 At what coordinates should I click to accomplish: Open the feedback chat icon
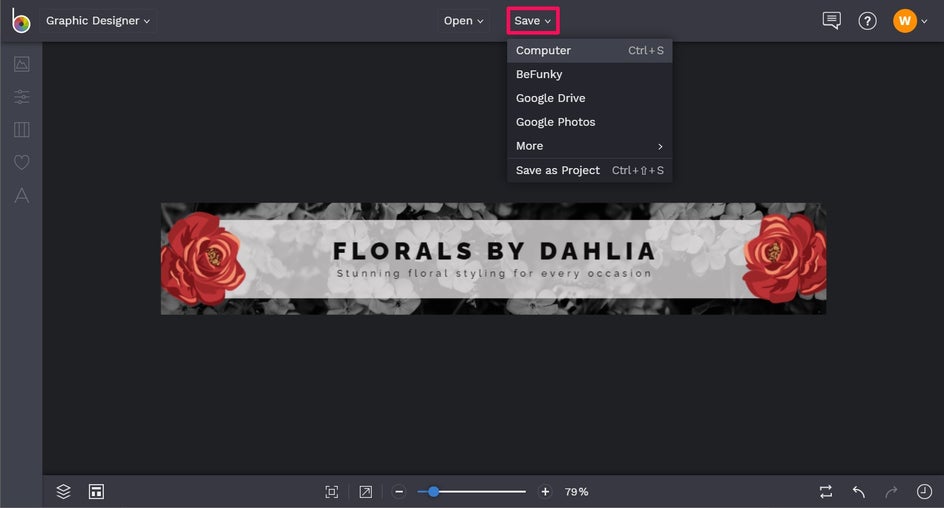tap(831, 20)
